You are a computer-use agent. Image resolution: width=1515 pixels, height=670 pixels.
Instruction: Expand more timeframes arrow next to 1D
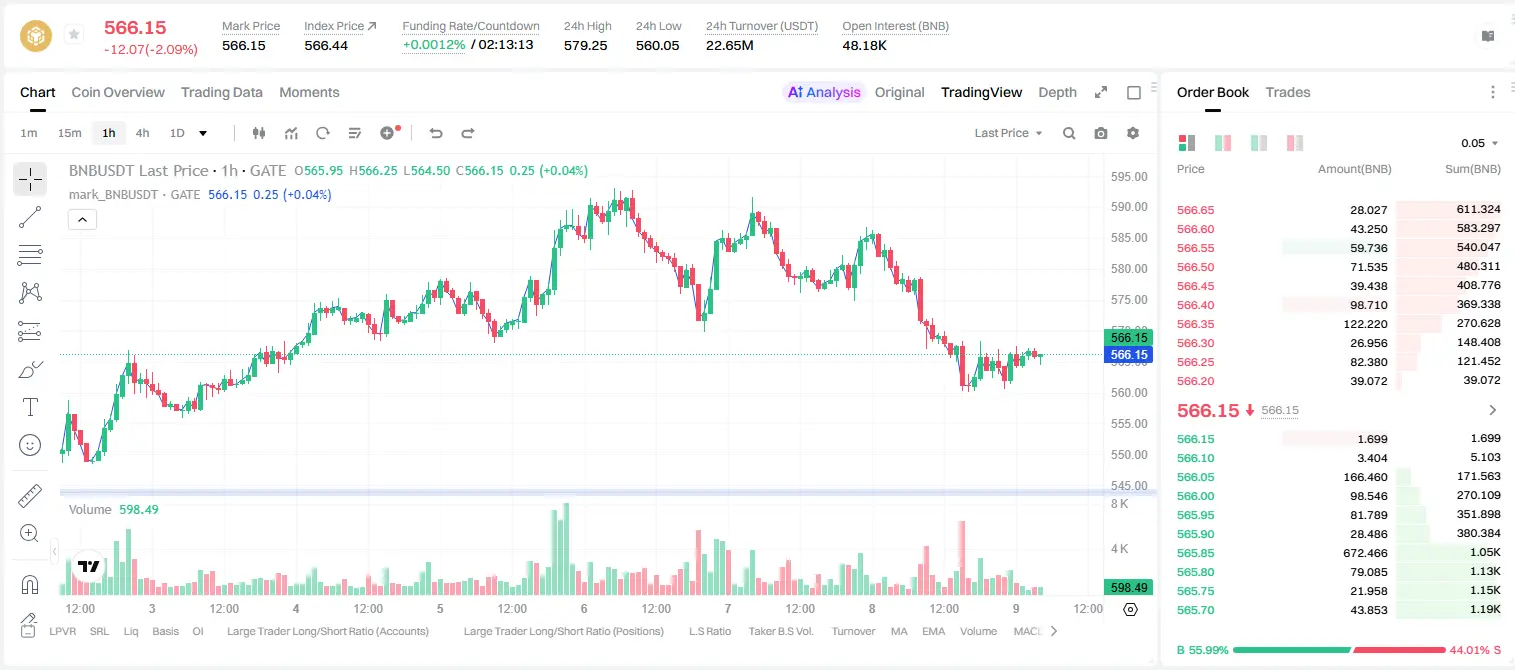point(203,133)
